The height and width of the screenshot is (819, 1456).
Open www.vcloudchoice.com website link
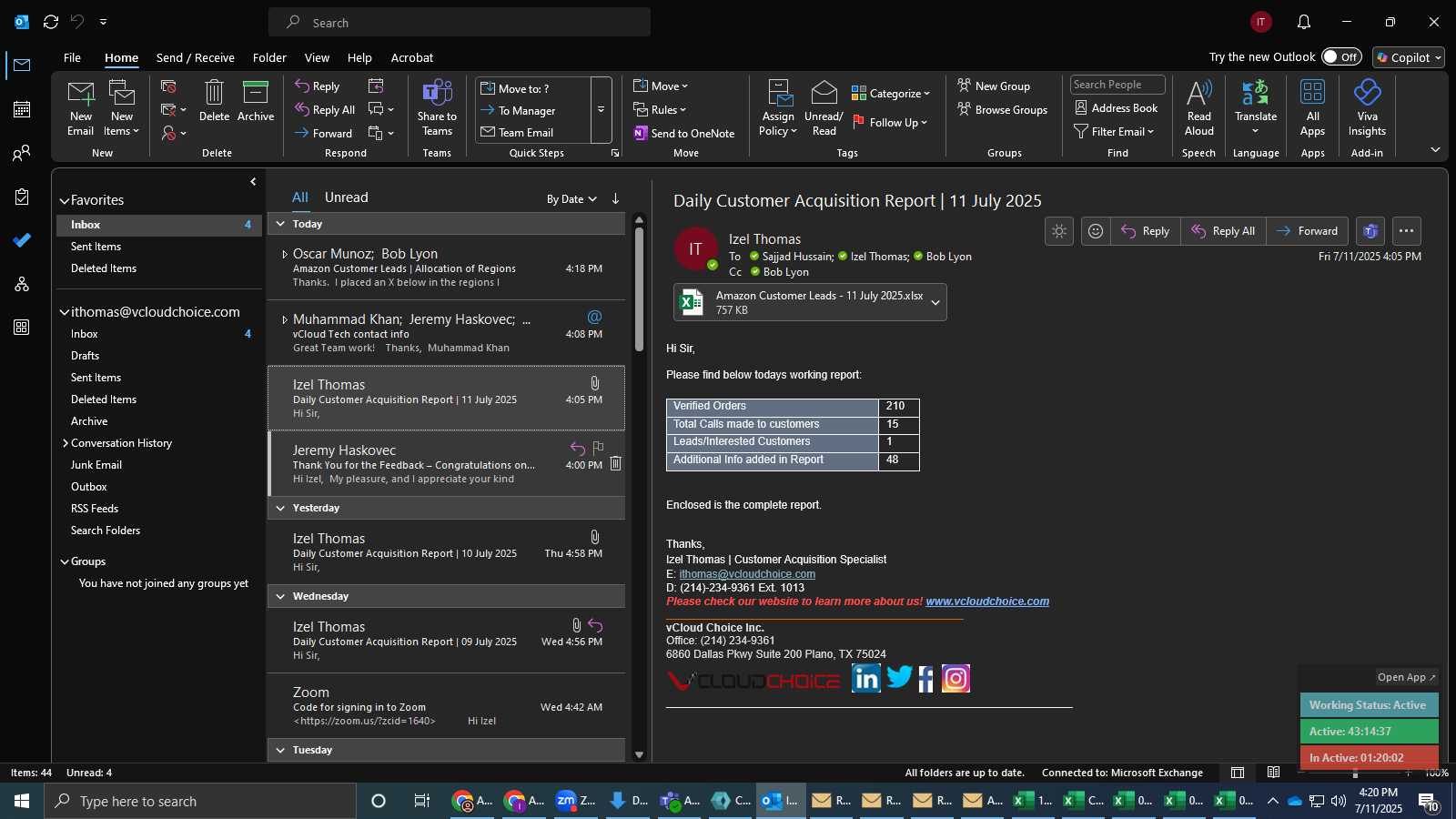coord(987,602)
